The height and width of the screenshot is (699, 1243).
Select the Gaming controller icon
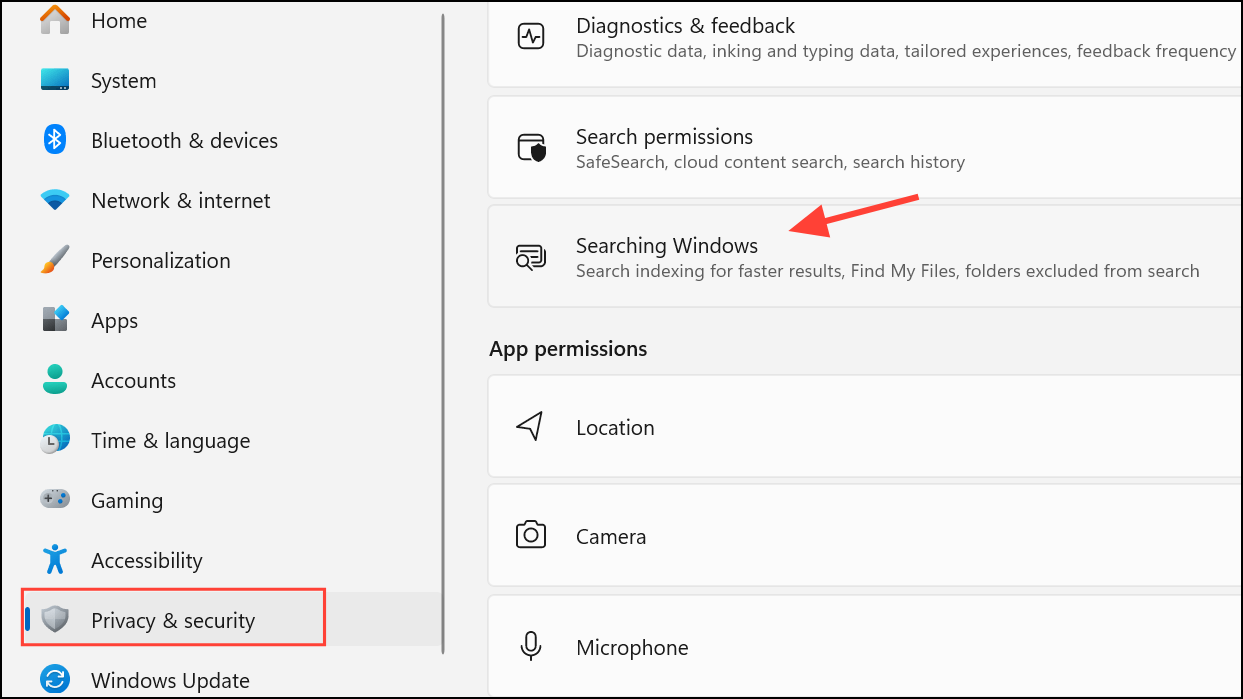pos(54,500)
